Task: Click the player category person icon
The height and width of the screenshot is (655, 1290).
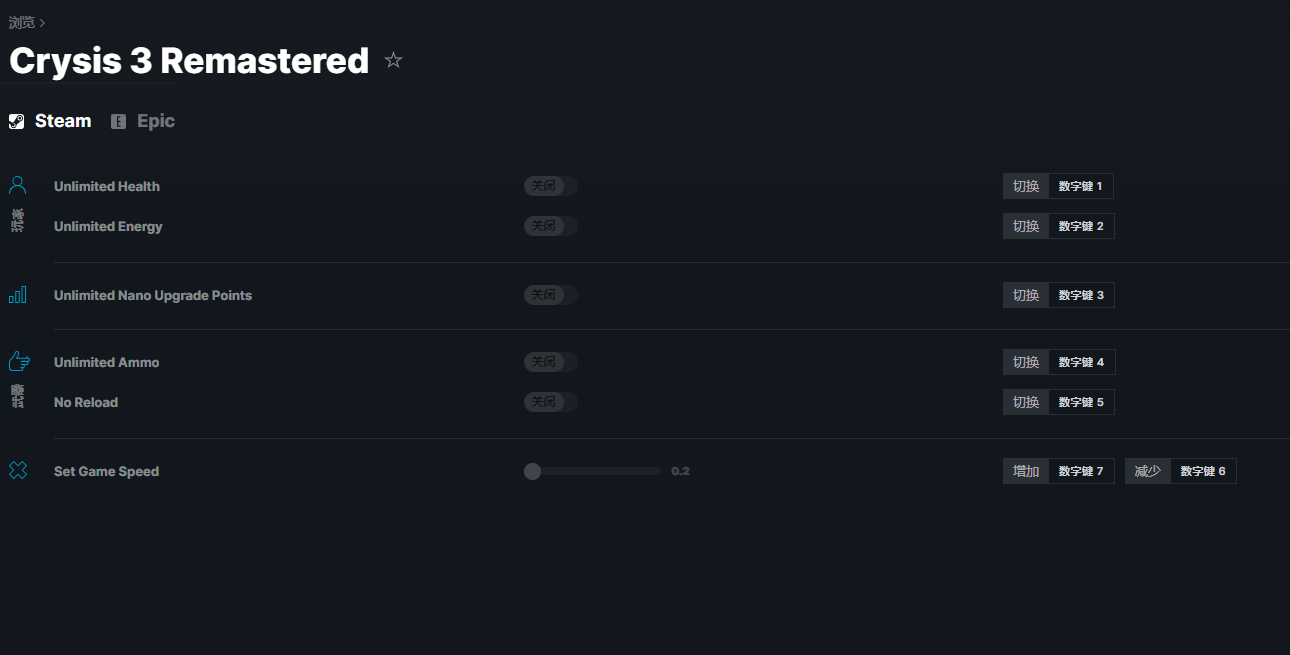Action: click(x=18, y=185)
